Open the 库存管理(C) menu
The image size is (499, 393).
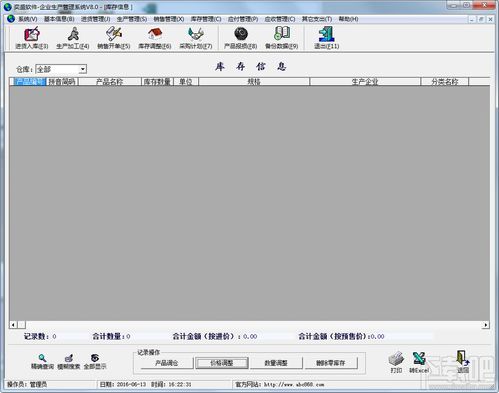tap(206, 19)
